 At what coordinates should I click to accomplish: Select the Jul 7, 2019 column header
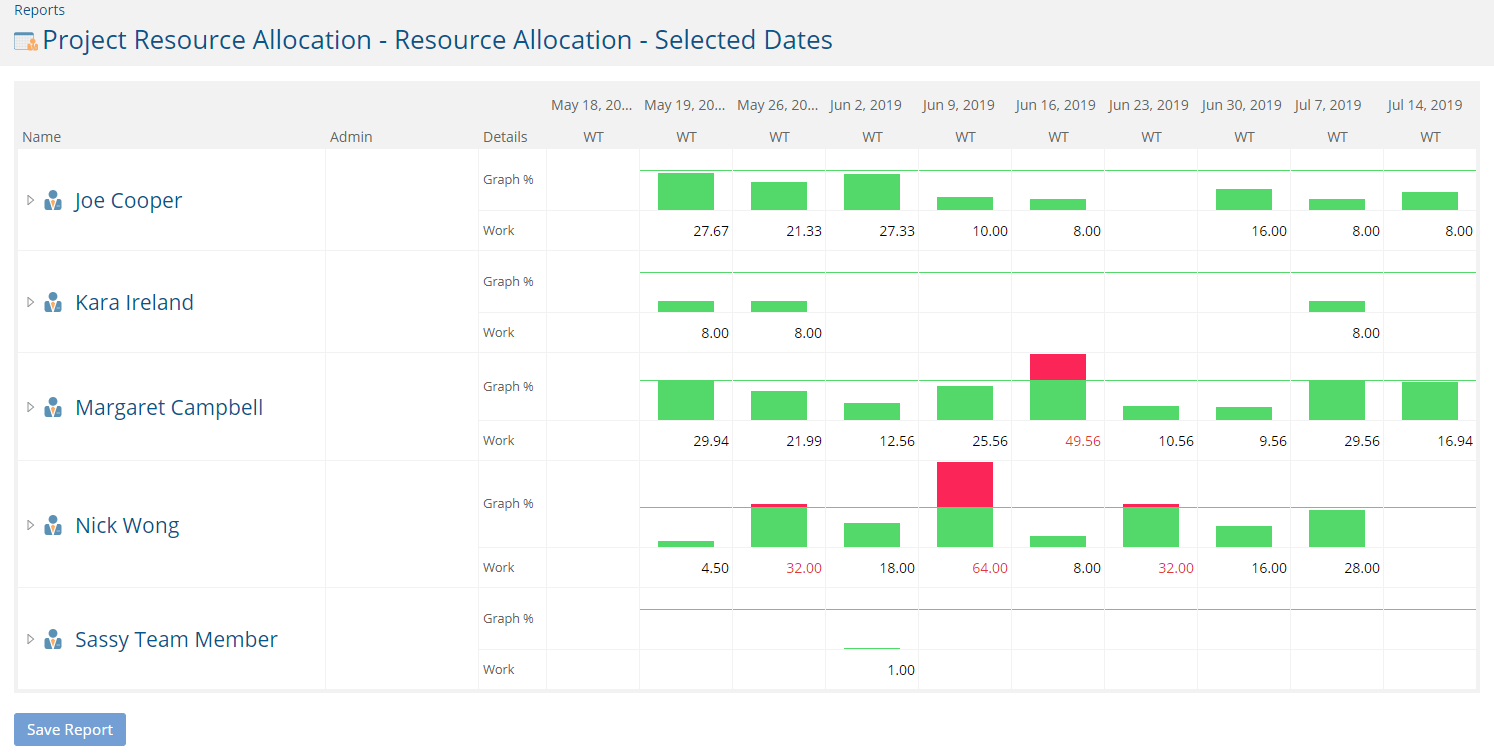(x=1328, y=105)
